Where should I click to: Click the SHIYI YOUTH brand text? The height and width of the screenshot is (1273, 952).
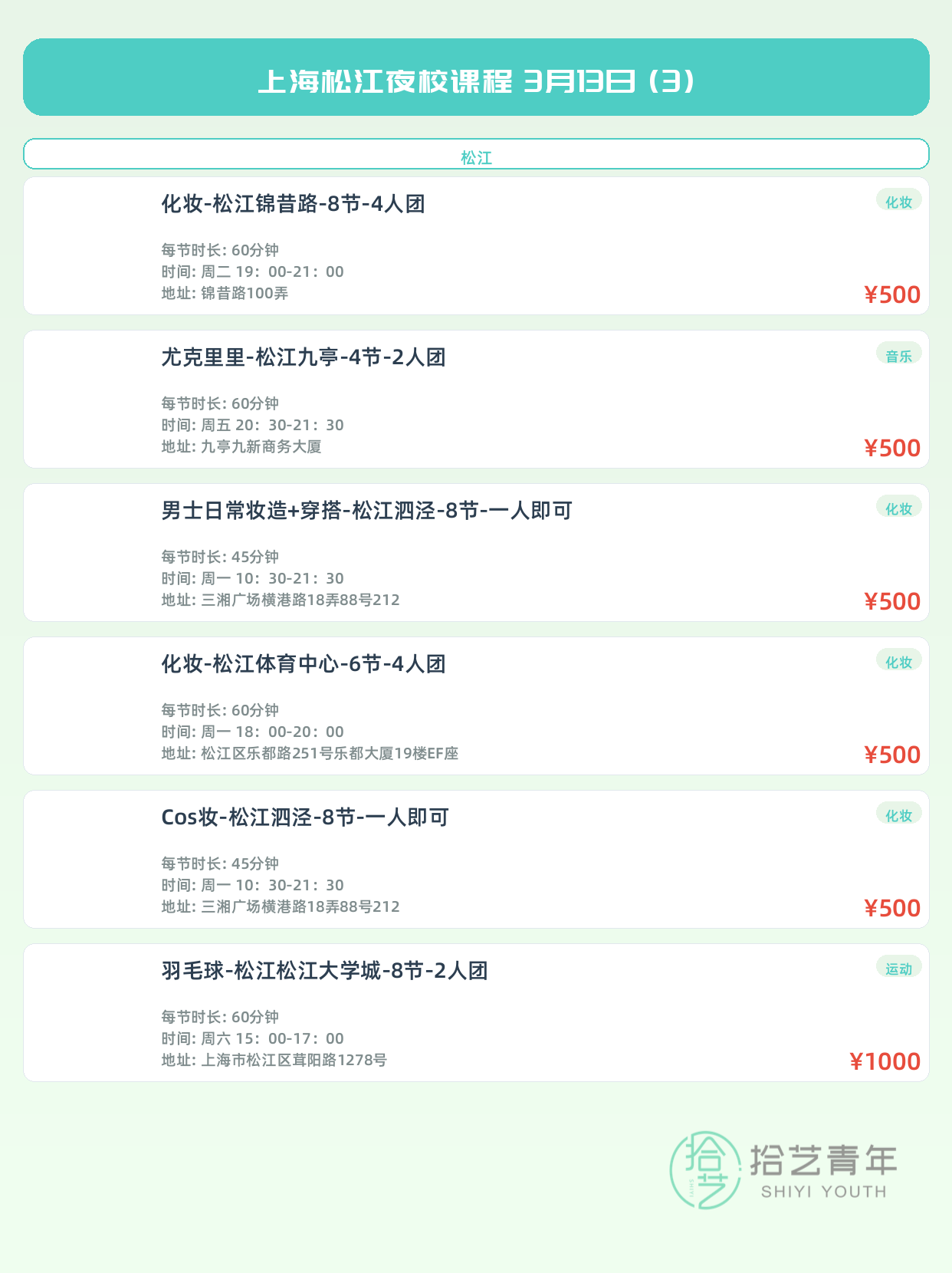823,1192
